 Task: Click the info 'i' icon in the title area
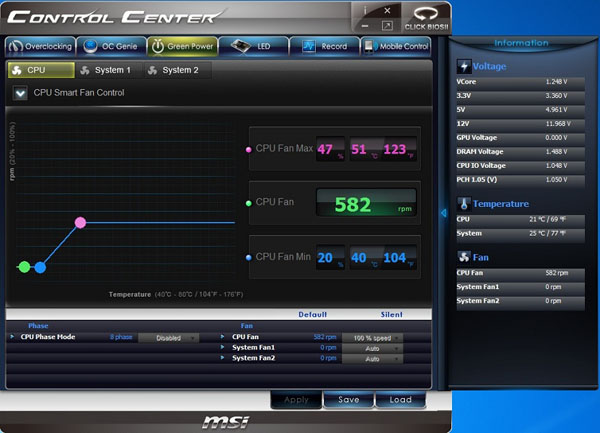tap(365, 11)
